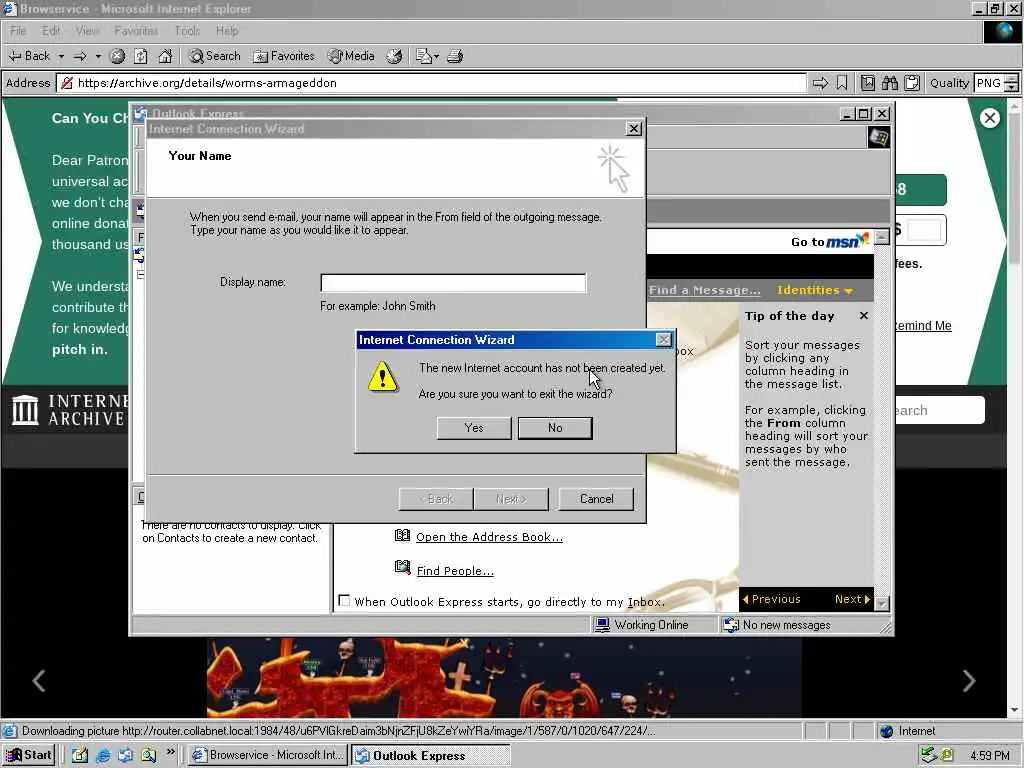Click the Home icon in toolbar

click(165, 56)
